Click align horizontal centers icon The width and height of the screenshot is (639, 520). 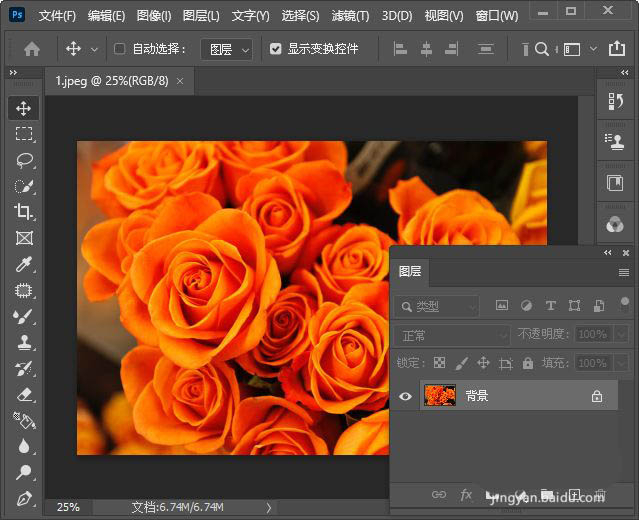[x=426, y=49]
